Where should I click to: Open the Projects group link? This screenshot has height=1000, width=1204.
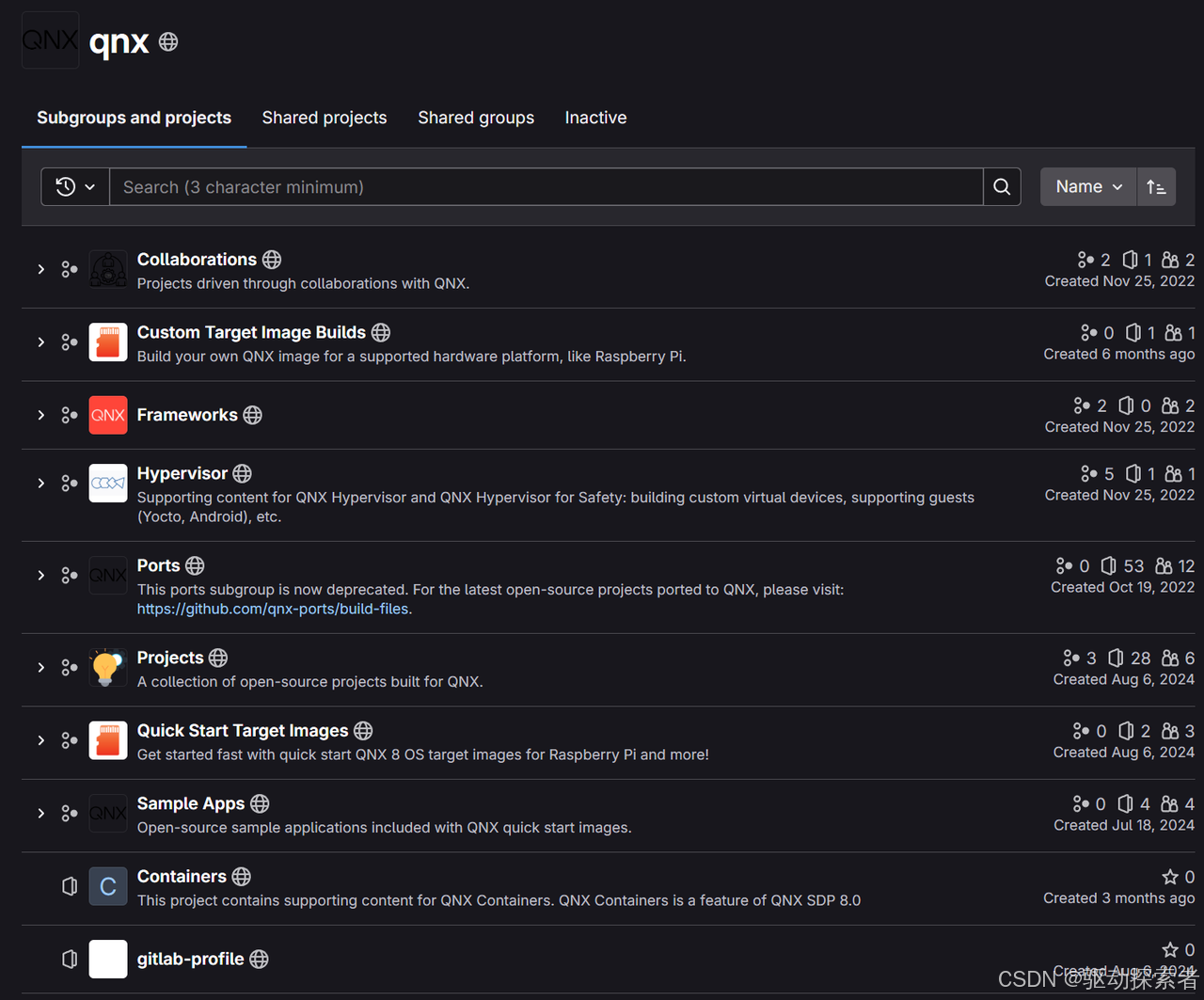(170, 658)
